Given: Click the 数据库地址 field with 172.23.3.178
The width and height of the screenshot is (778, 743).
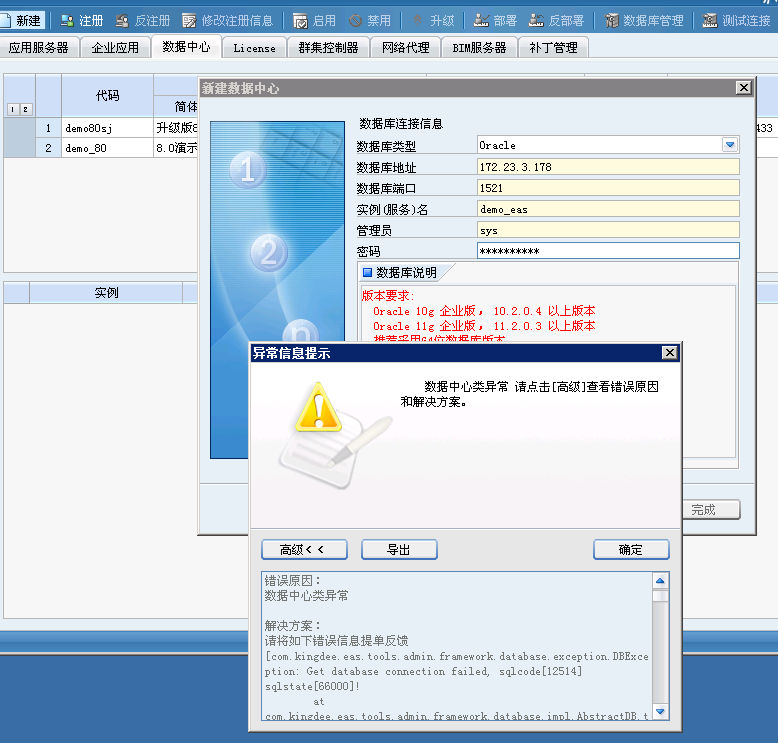Looking at the screenshot, I should [x=608, y=167].
